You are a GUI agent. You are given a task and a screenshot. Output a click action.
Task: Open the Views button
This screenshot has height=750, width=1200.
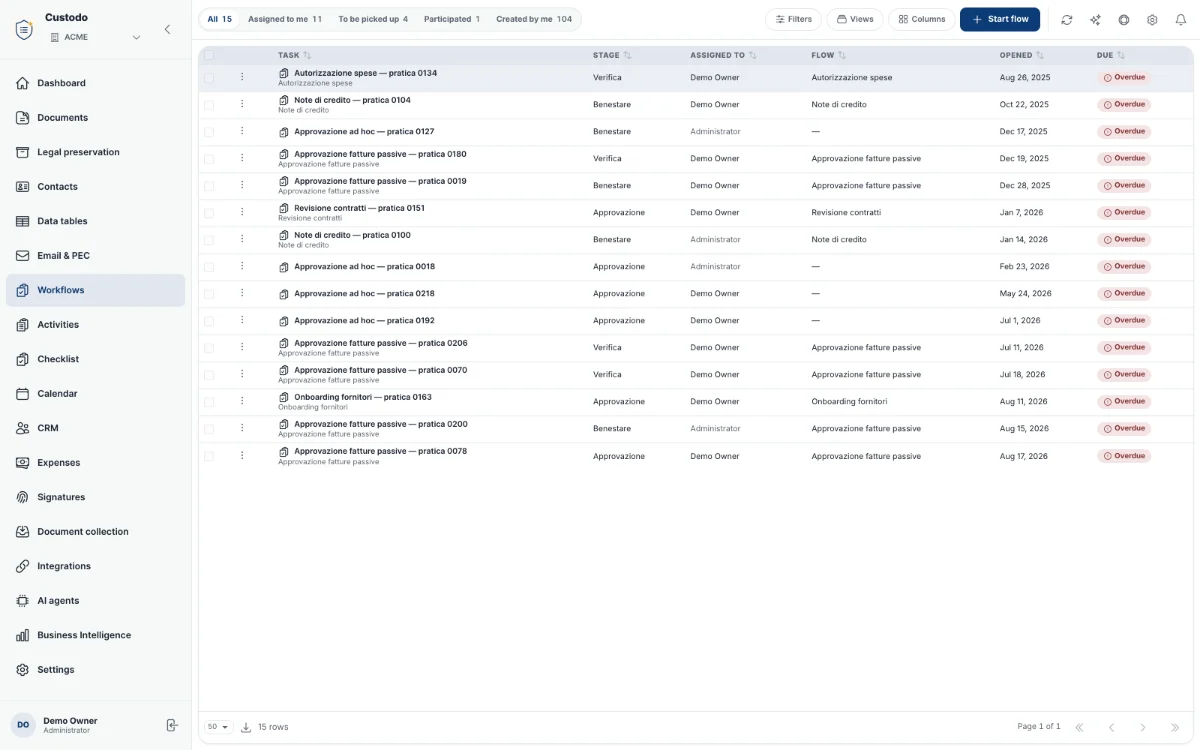[x=855, y=19]
